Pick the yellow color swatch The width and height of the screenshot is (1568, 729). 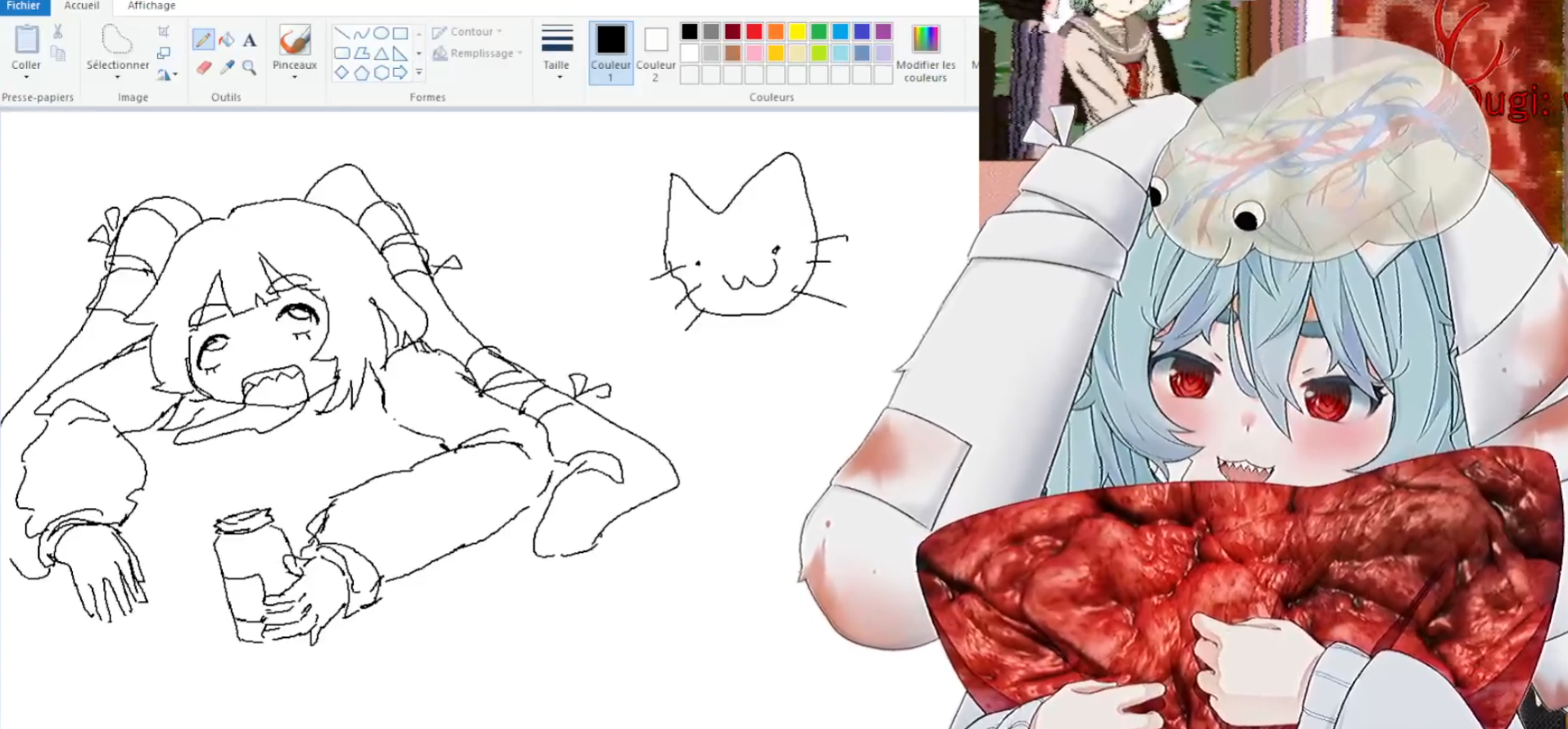click(797, 32)
